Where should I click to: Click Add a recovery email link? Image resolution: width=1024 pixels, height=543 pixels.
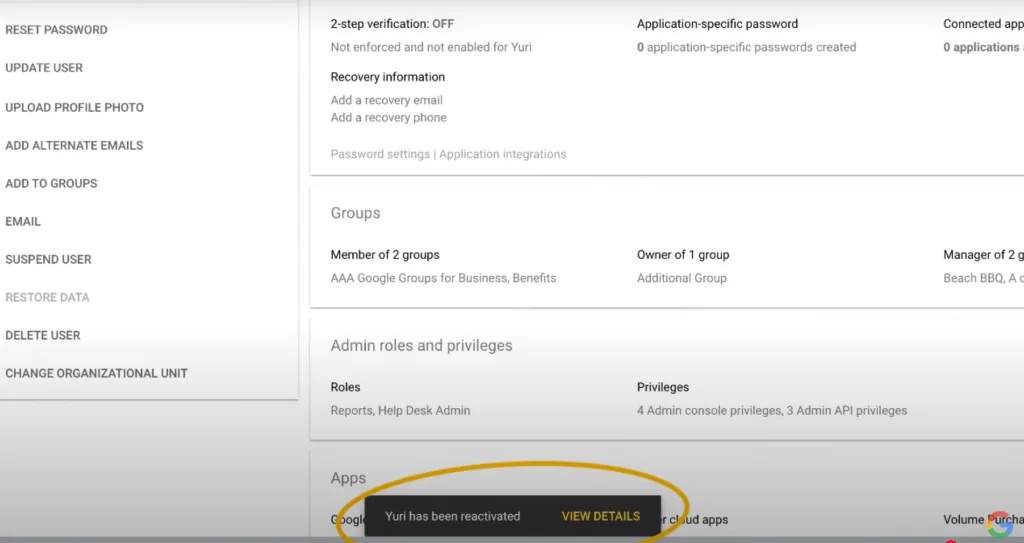(386, 100)
